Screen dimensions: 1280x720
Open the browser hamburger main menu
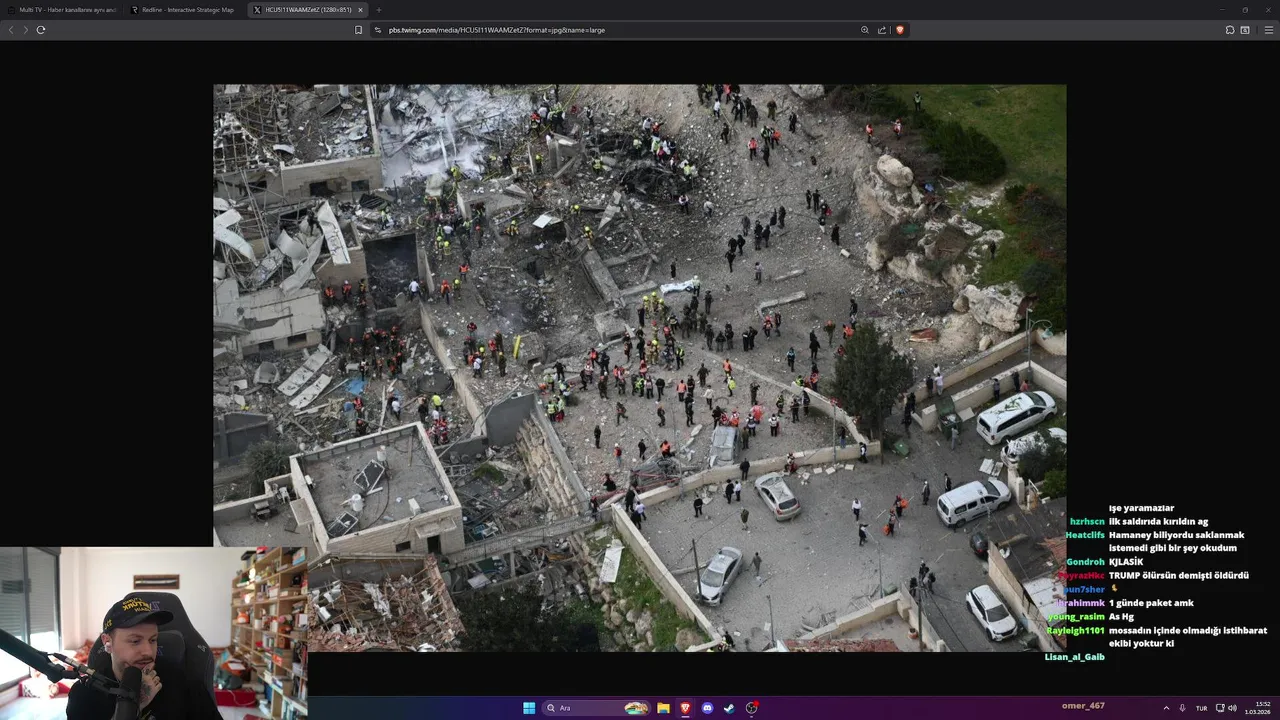pyautogui.click(x=1269, y=30)
